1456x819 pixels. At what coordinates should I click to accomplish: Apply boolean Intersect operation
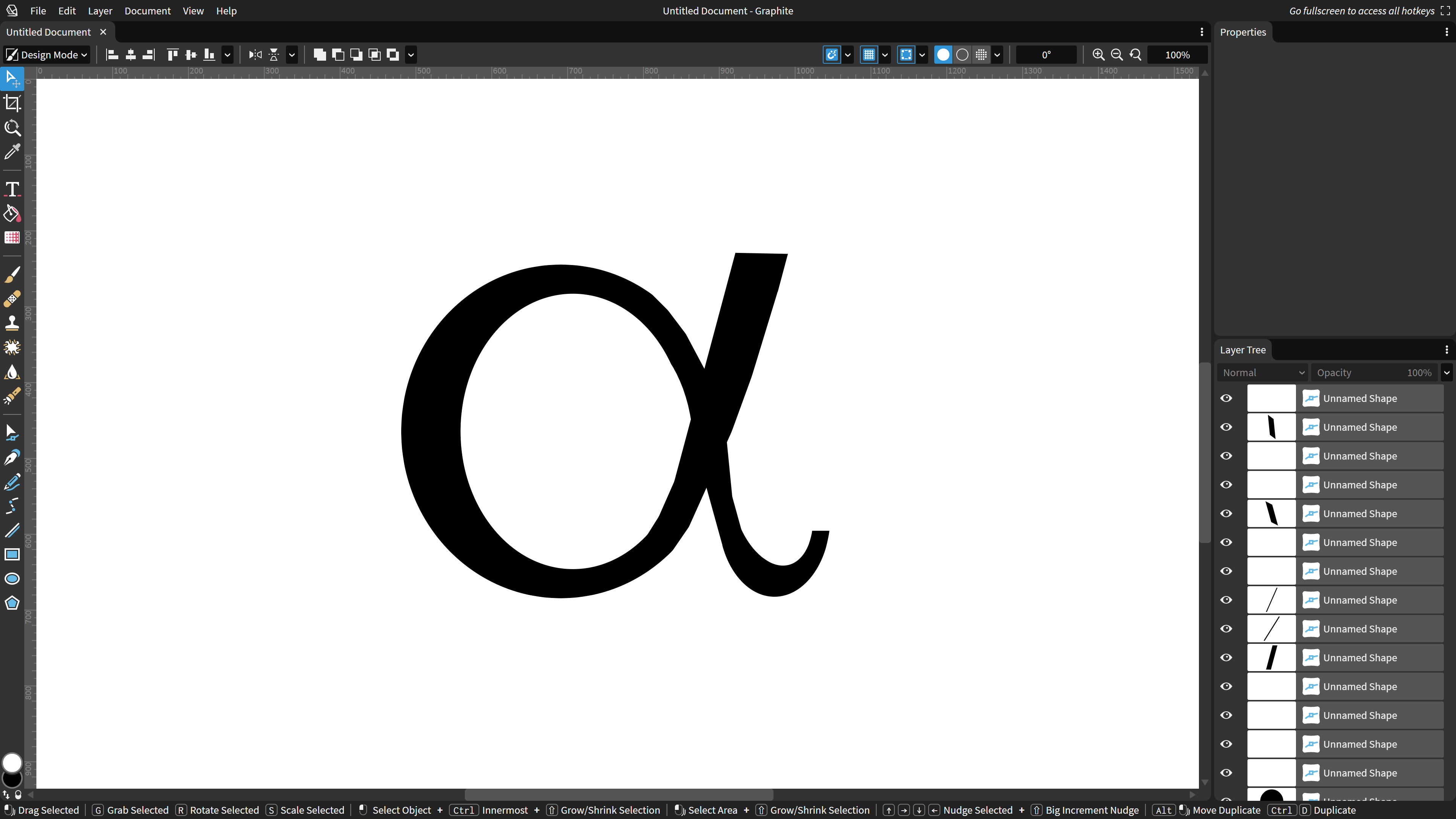375,55
